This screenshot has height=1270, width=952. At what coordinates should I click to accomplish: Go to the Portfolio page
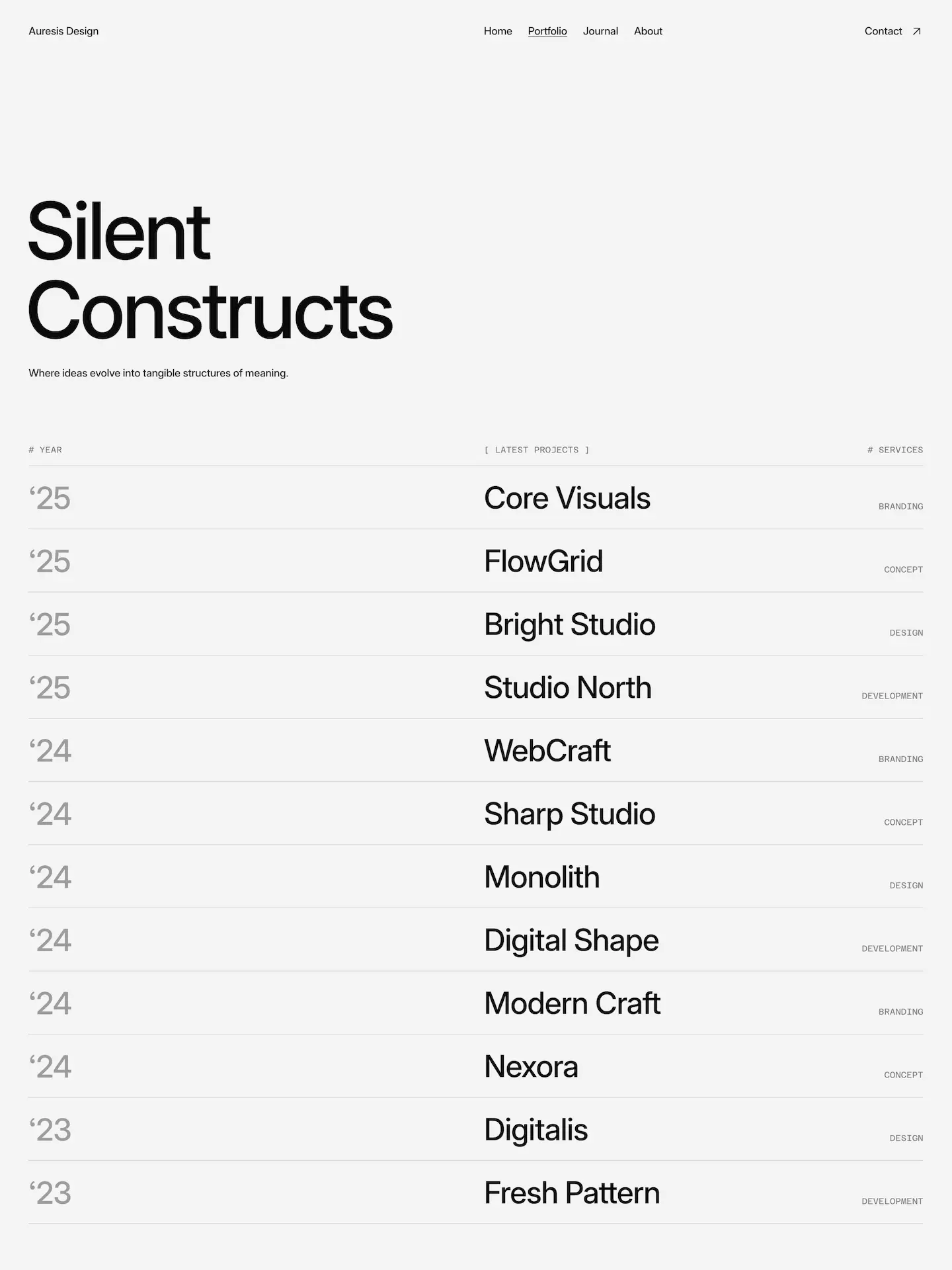pos(547,31)
